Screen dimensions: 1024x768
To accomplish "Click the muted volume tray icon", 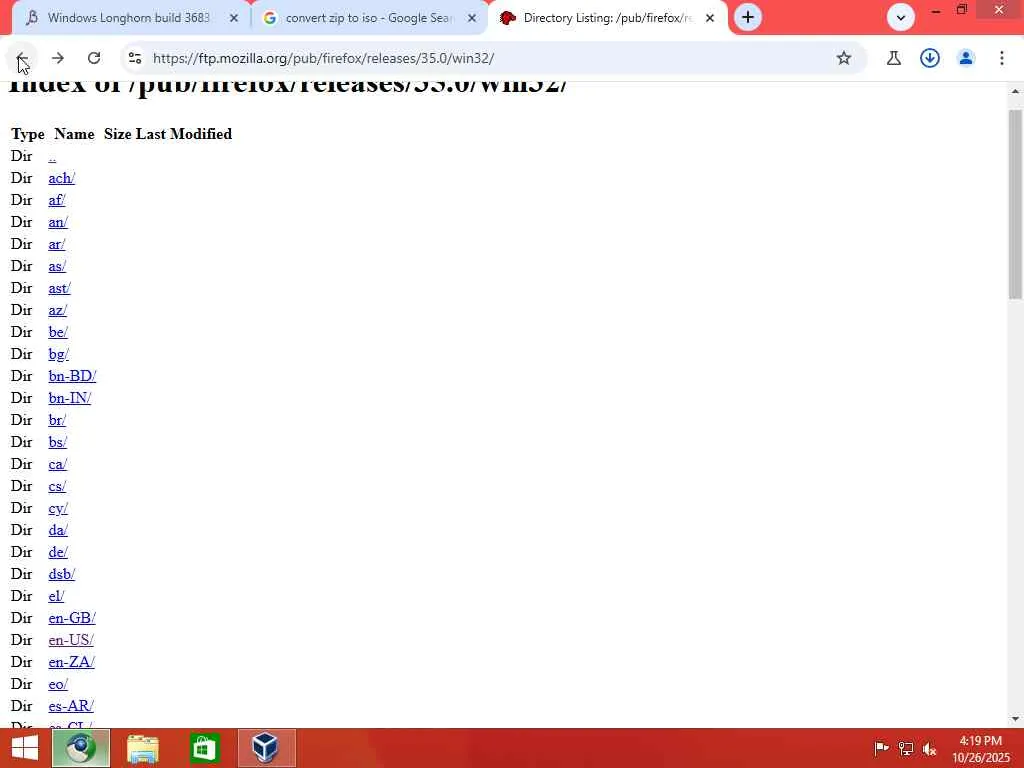I will (929, 748).
